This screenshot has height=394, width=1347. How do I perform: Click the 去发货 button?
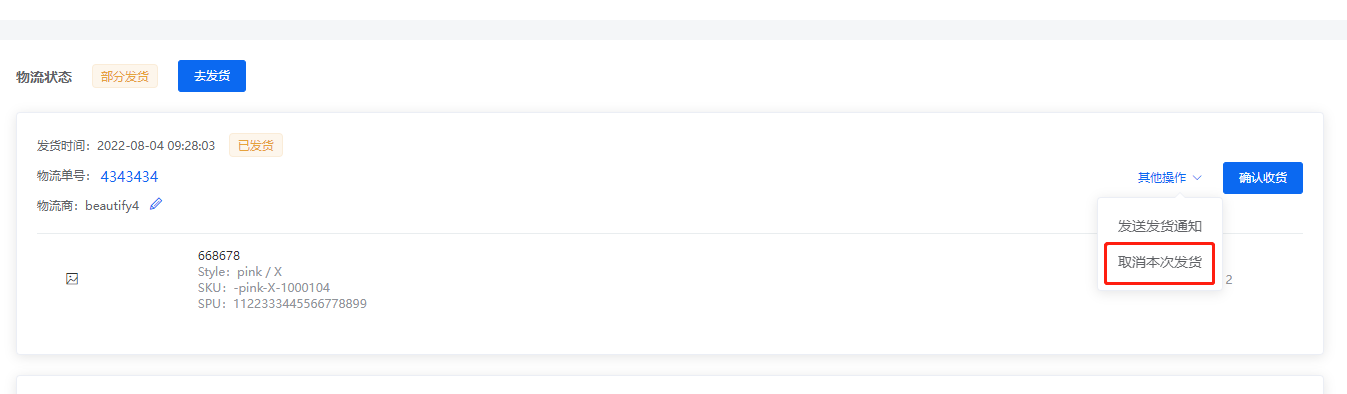(212, 76)
